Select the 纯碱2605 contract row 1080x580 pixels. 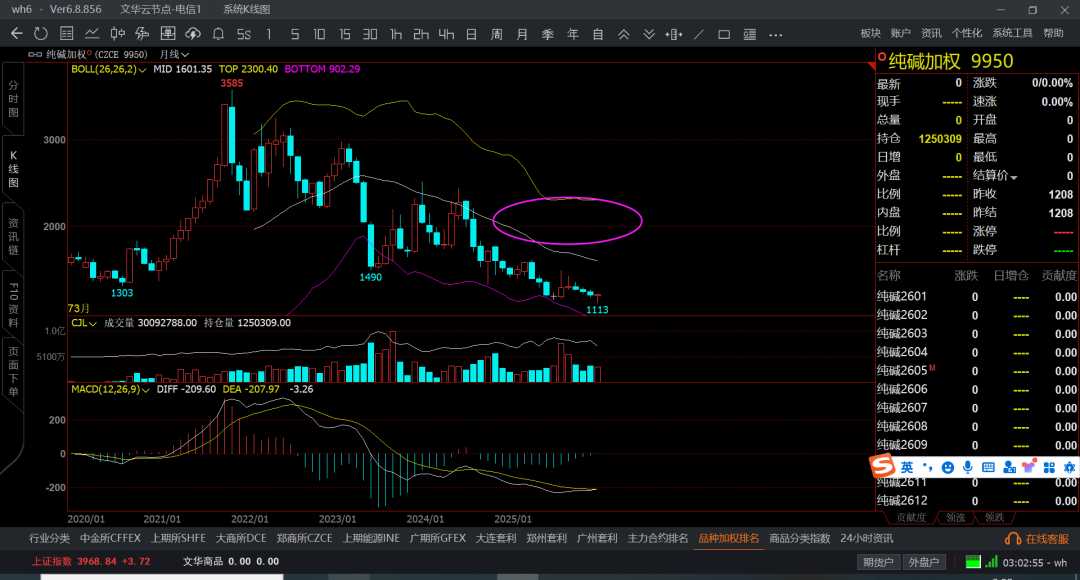977,371
